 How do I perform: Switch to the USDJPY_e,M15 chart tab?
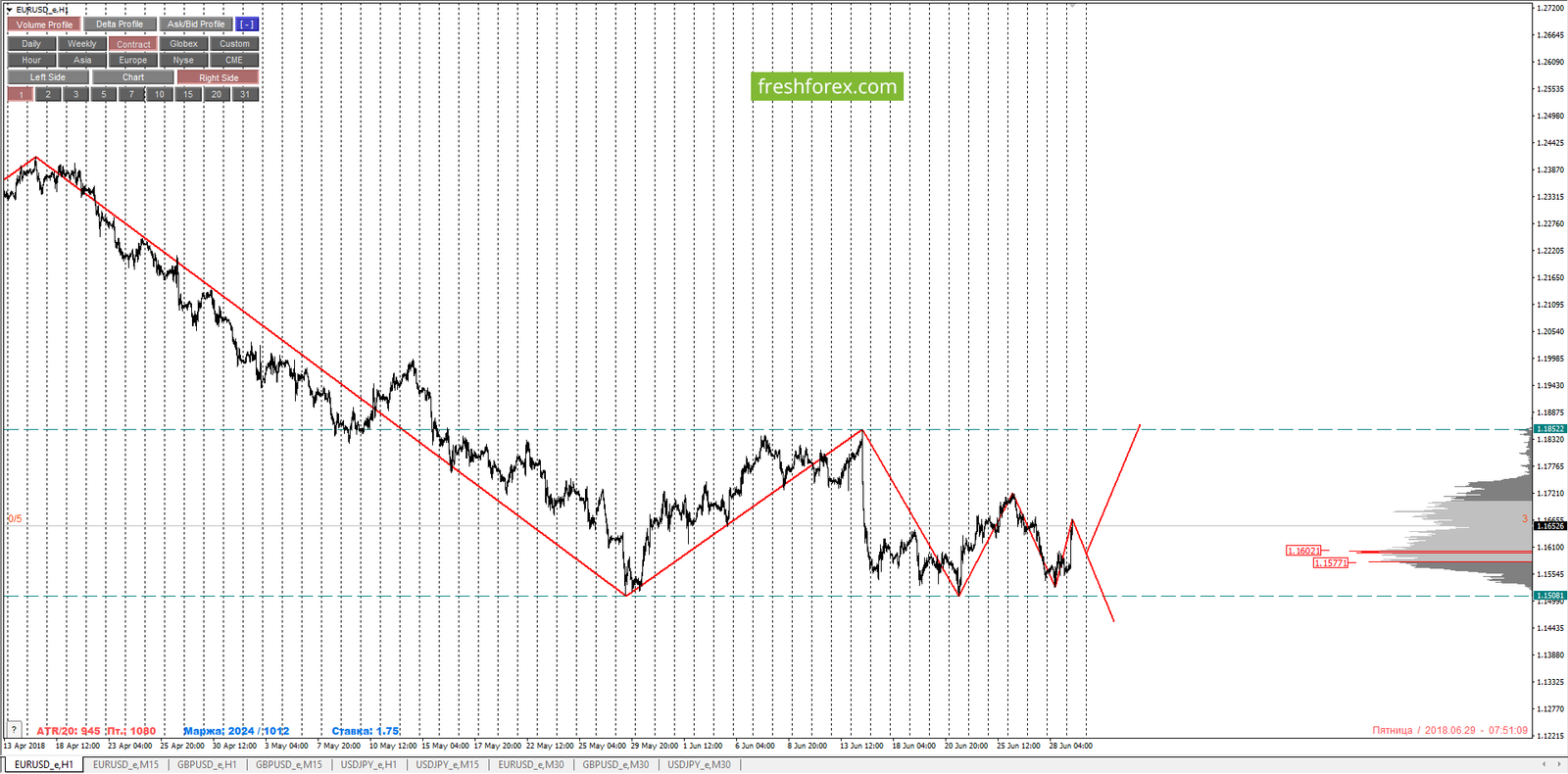pos(448,764)
